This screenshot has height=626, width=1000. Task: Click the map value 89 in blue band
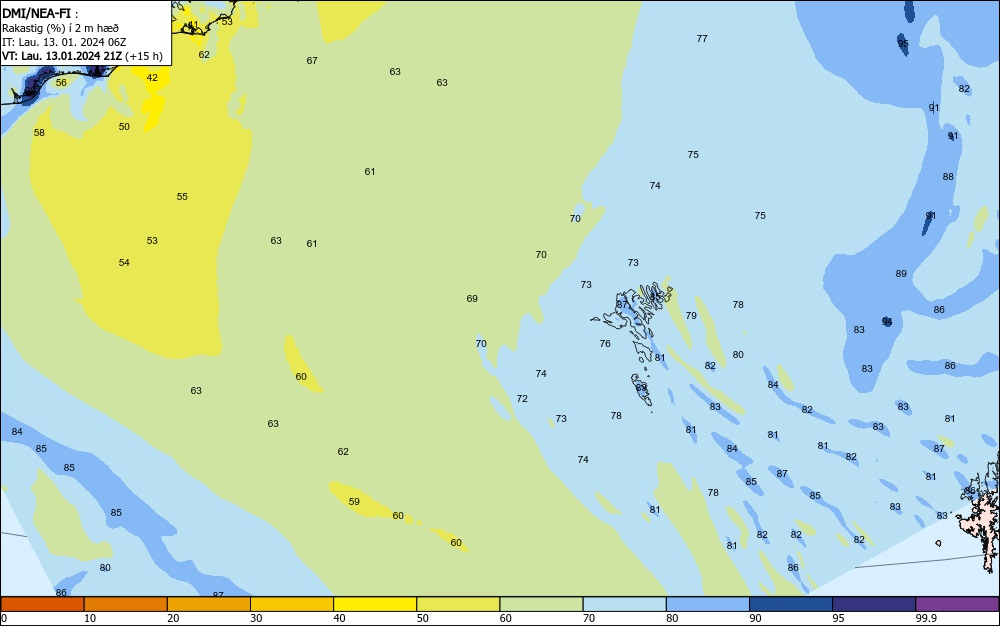[901, 273]
